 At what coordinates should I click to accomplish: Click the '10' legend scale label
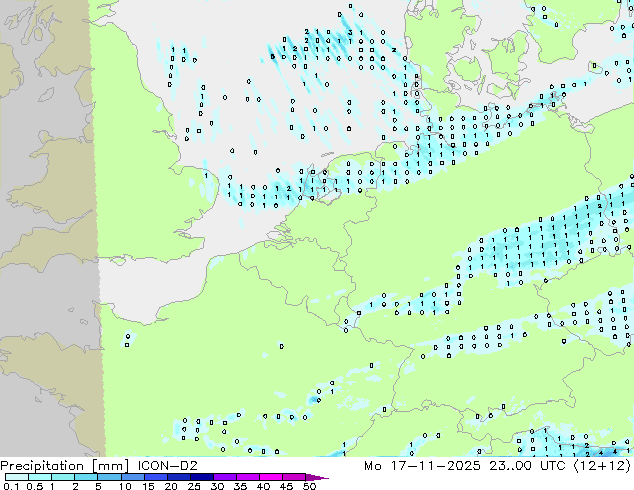point(125,486)
